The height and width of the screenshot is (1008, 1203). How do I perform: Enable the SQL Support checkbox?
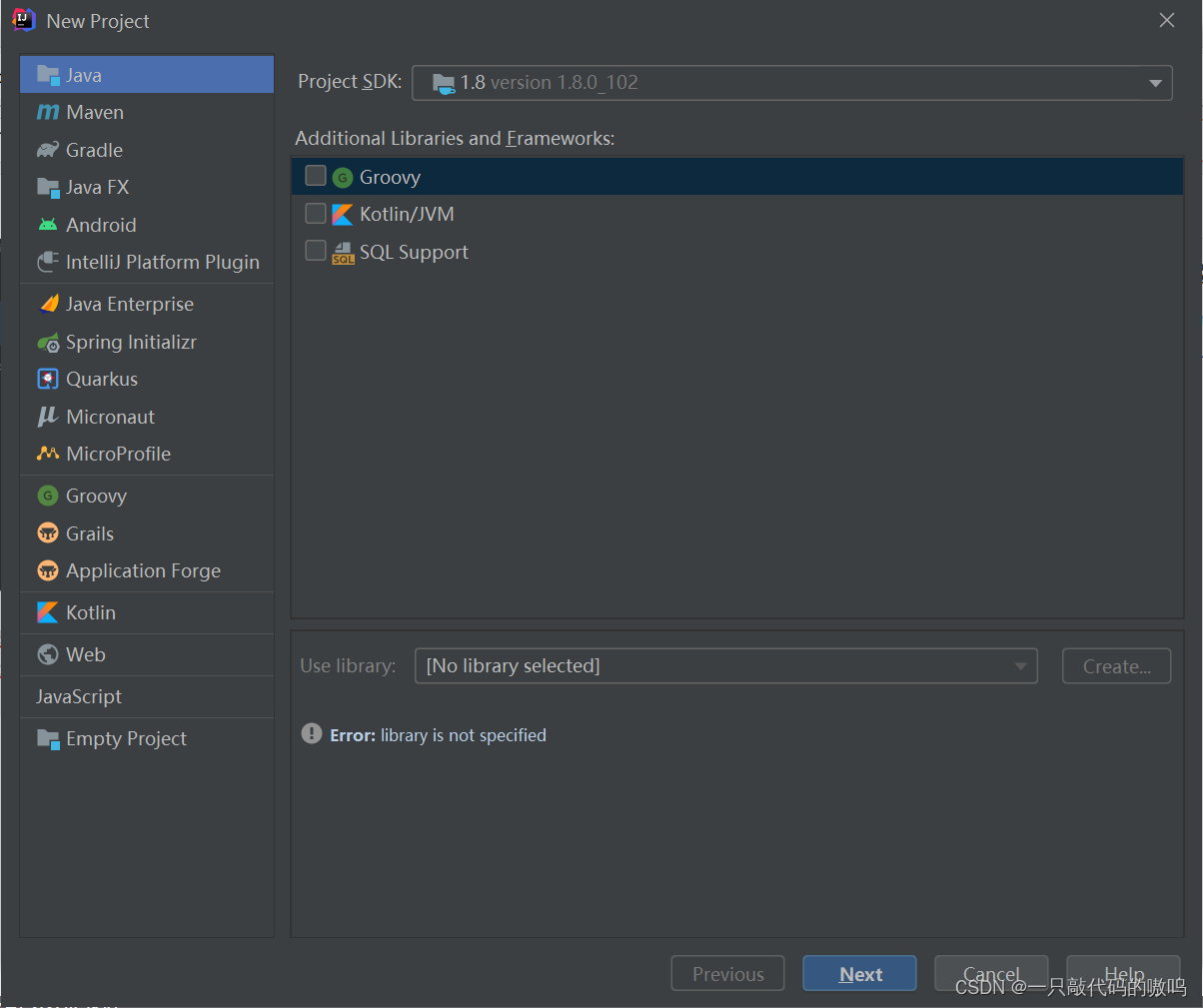[x=316, y=251]
